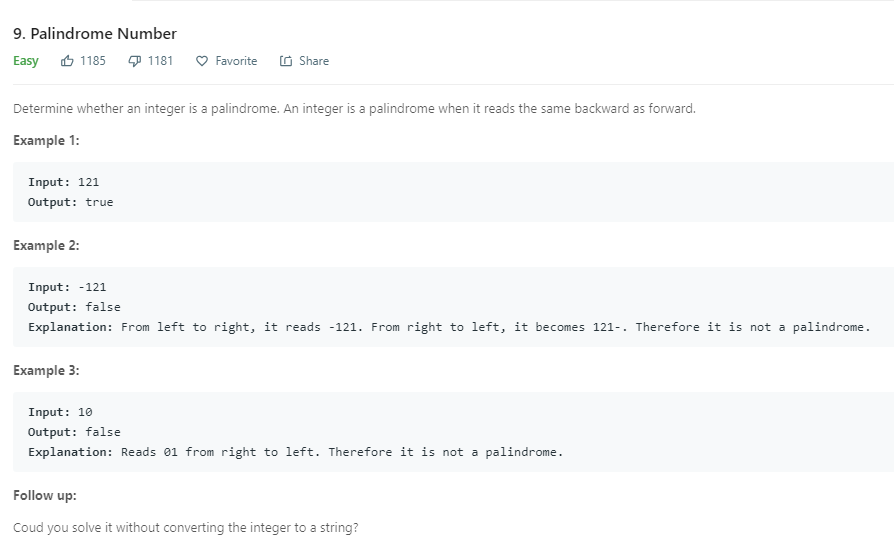The image size is (894, 553).
Task: Click the 1185 likes count
Action: click(x=92, y=61)
